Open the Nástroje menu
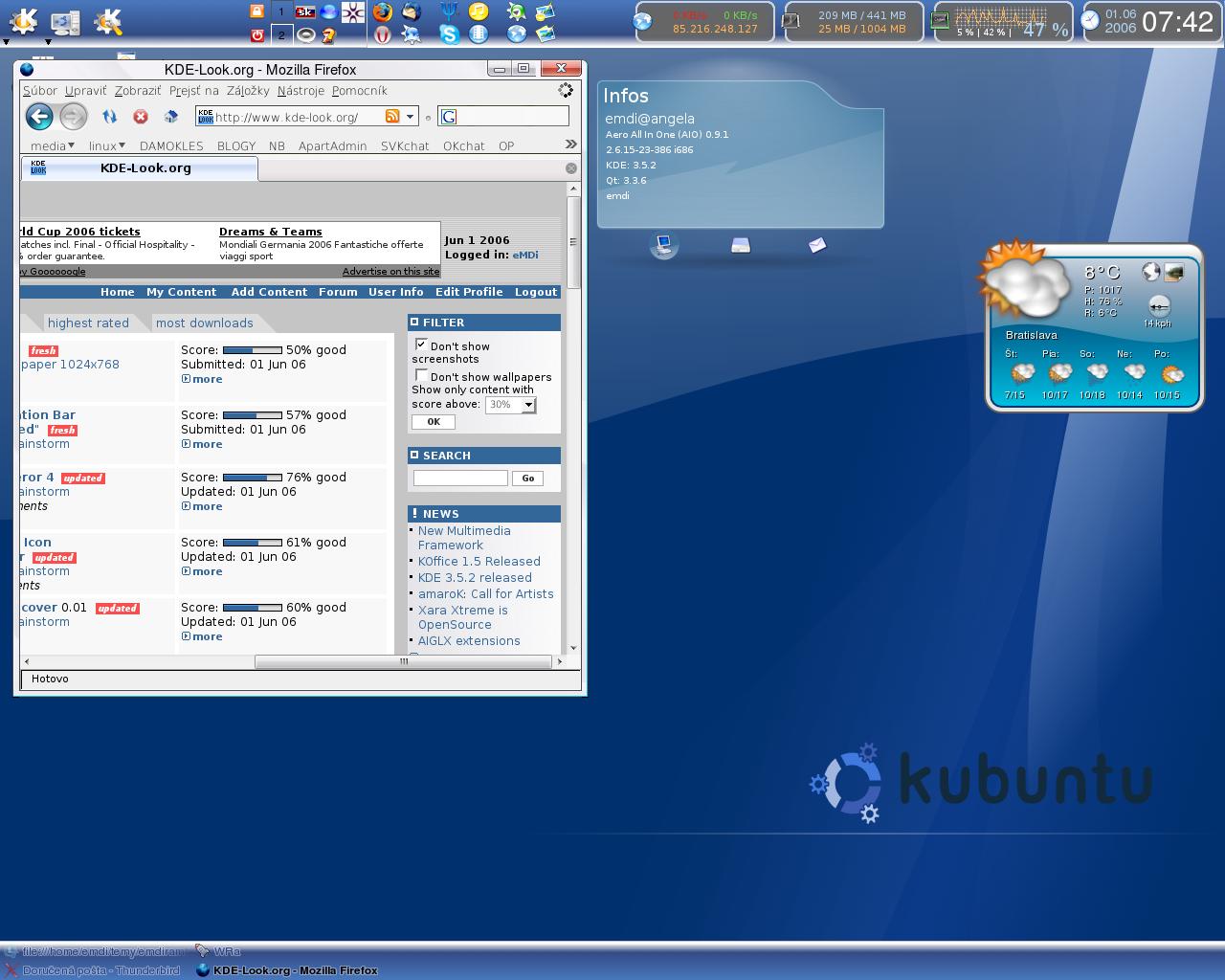1225x980 pixels. point(301,91)
